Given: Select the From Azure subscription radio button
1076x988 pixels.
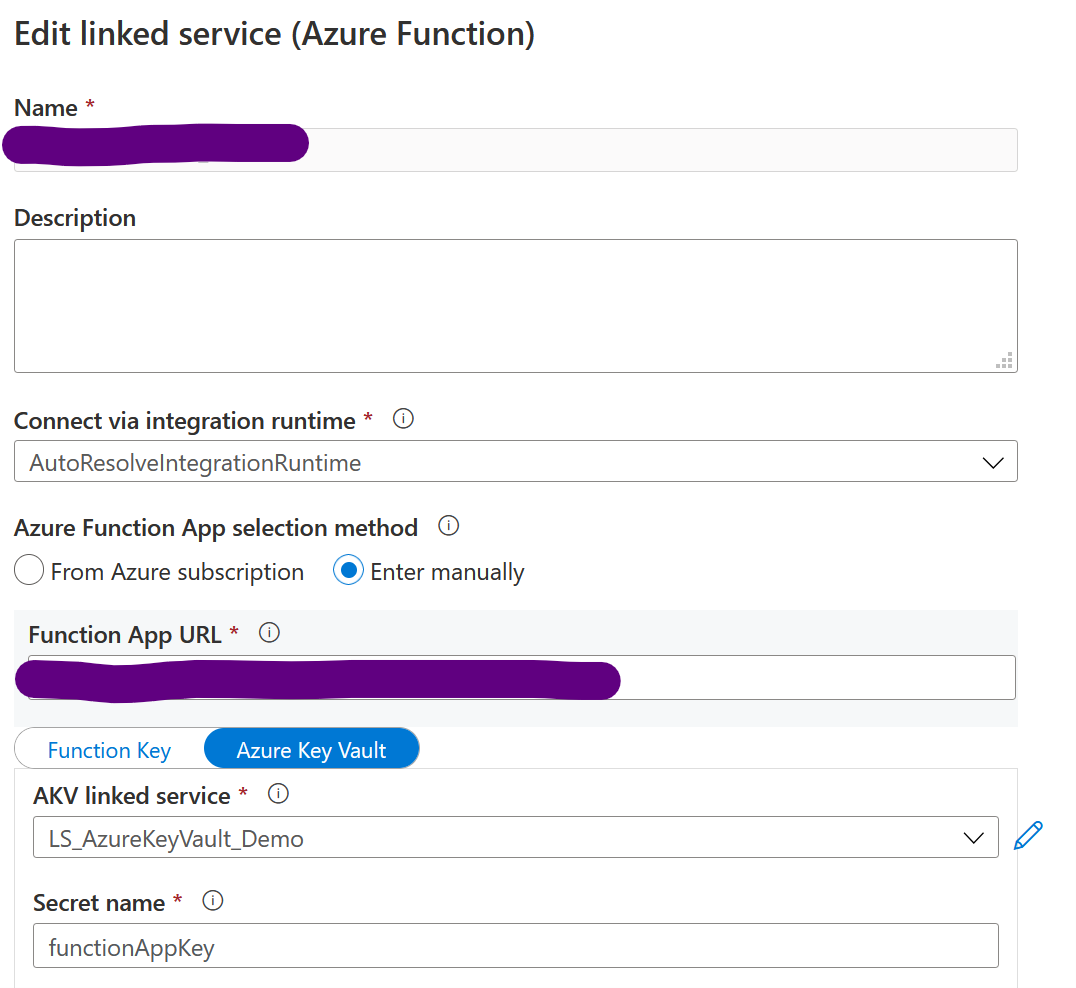Looking at the screenshot, I should 29,570.
